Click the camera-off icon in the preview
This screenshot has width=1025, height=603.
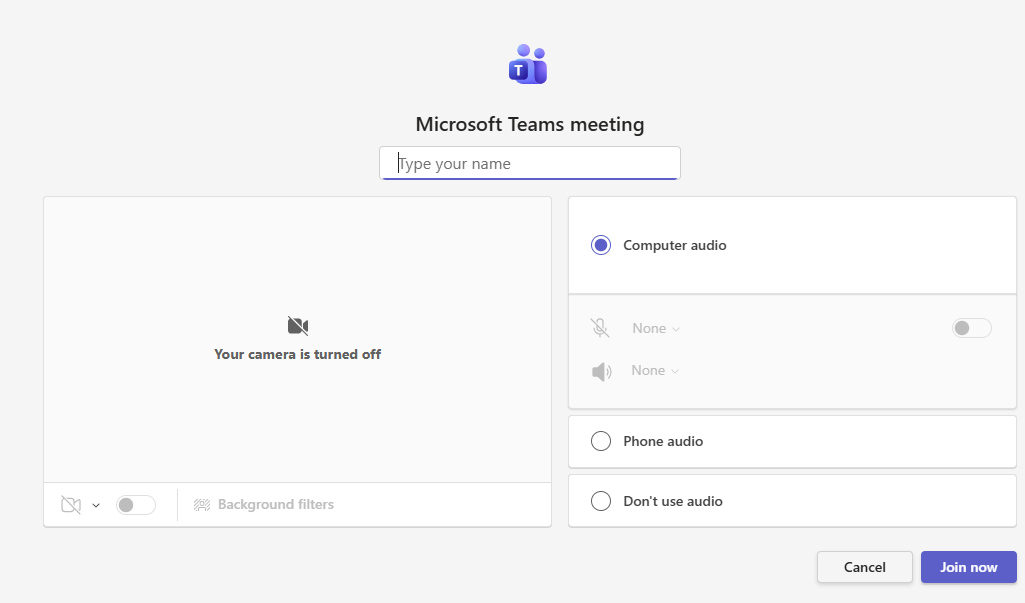click(297, 326)
